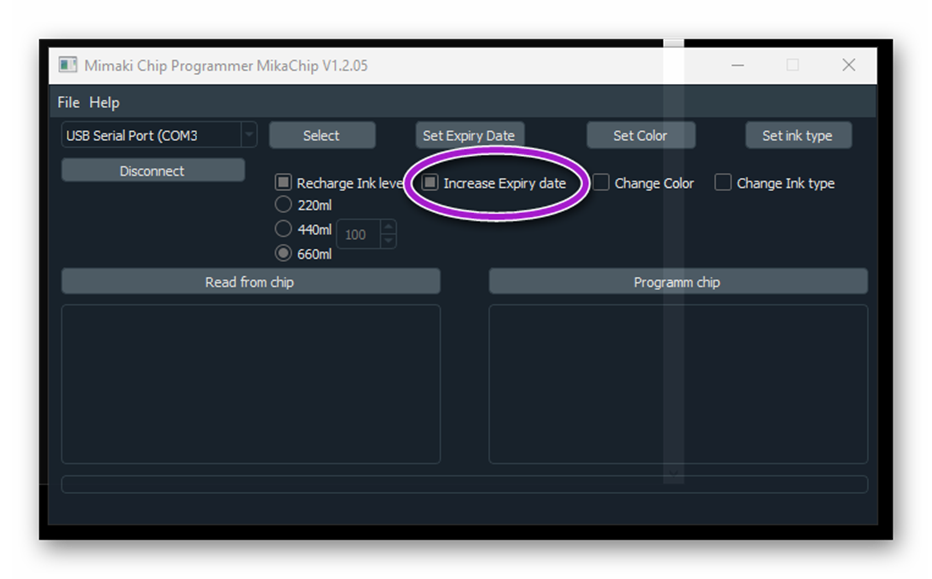The height and width of the screenshot is (579, 932).
Task: Open the Help menu
Action: (x=105, y=102)
